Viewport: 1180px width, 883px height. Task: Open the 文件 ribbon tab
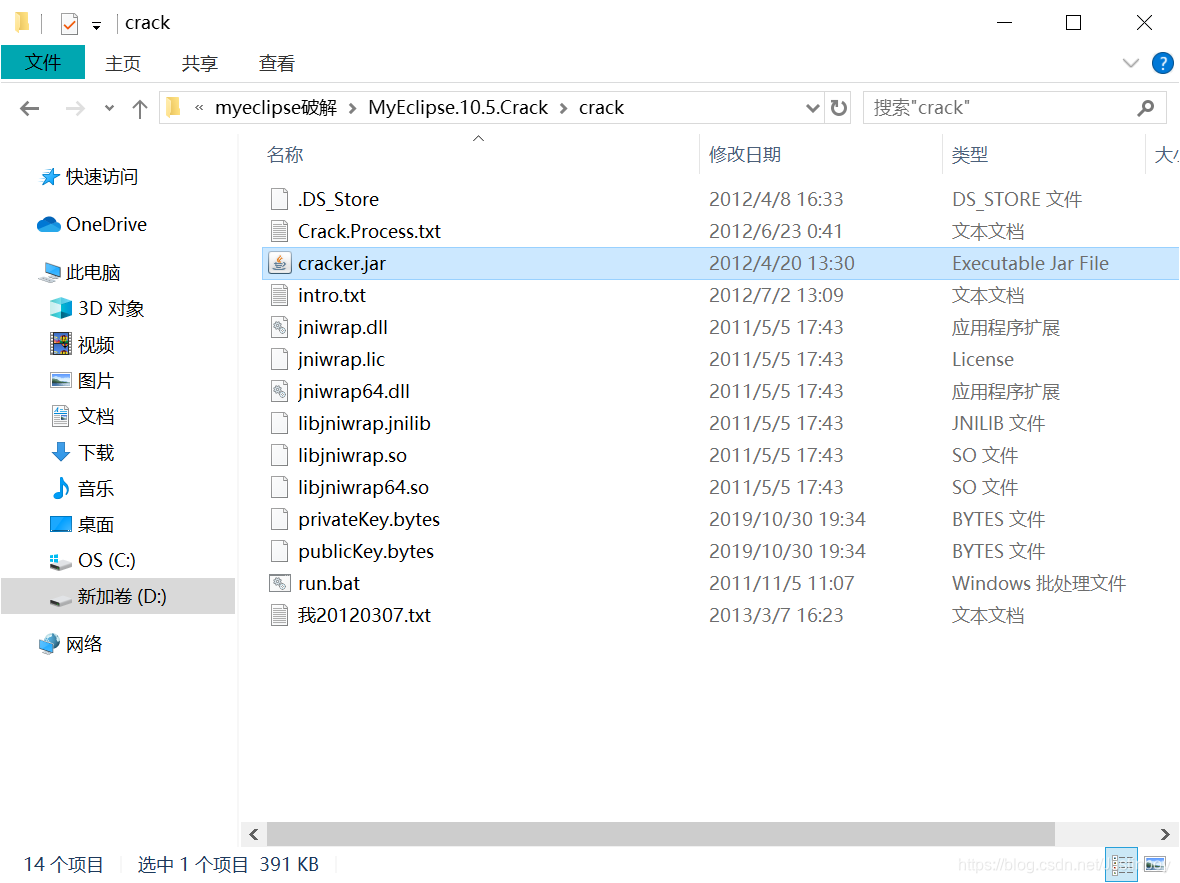point(43,62)
